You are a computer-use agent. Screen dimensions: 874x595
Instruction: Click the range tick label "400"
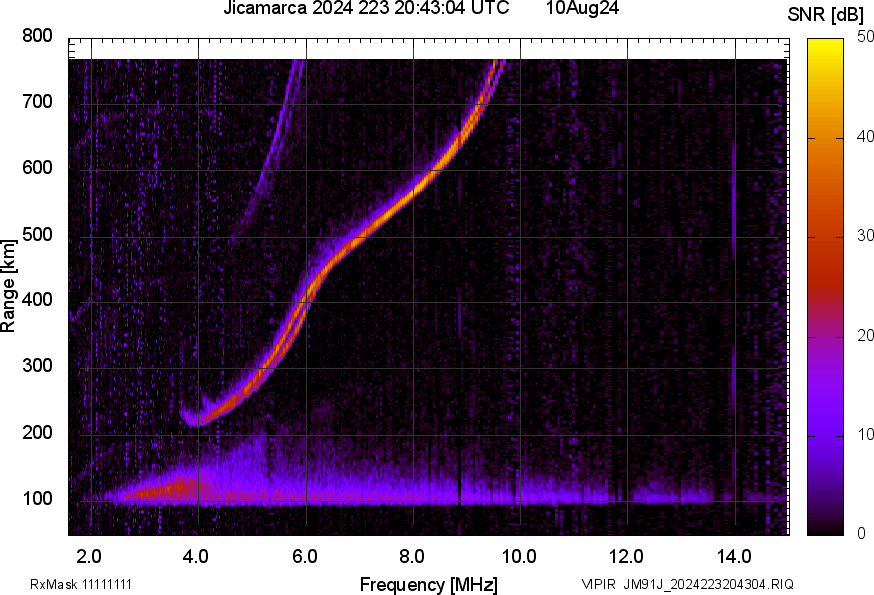click(x=37, y=300)
